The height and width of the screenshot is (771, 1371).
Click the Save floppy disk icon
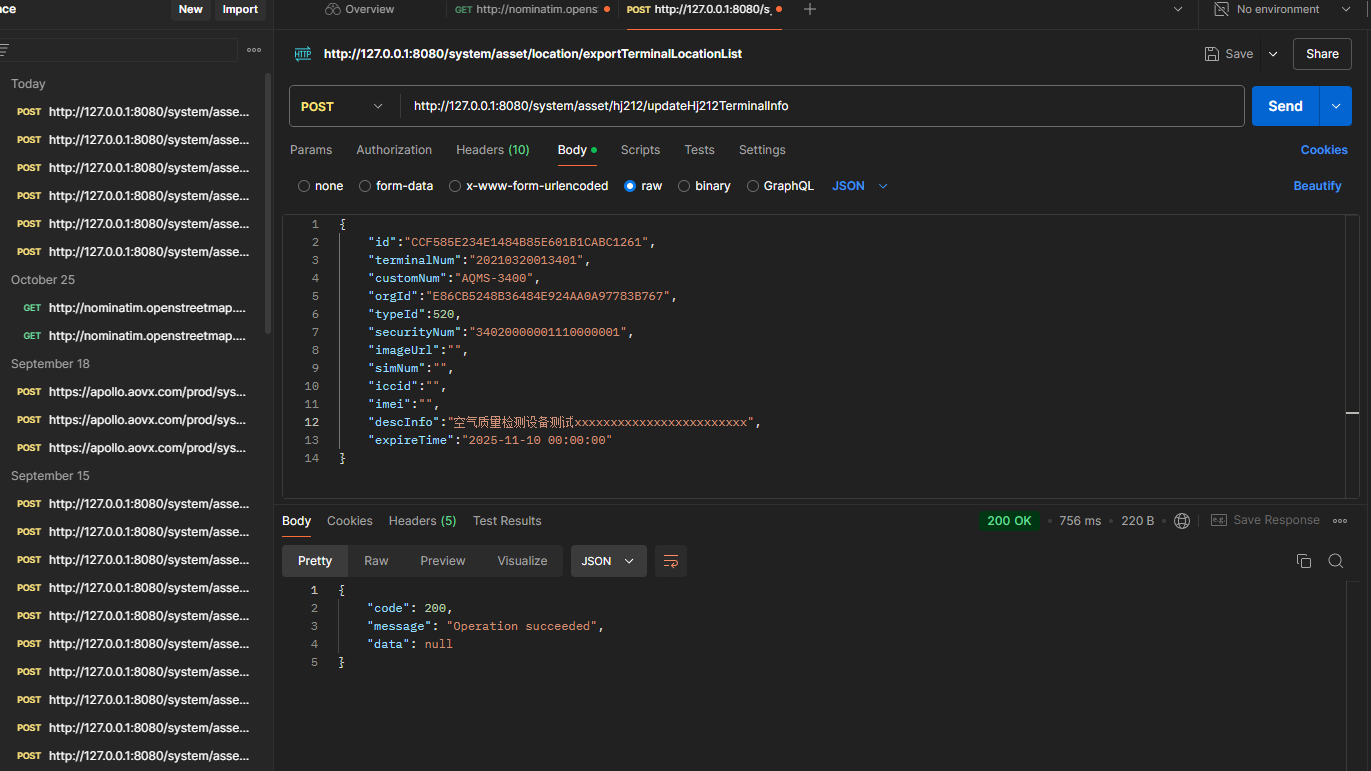pyautogui.click(x=1212, y=54)
